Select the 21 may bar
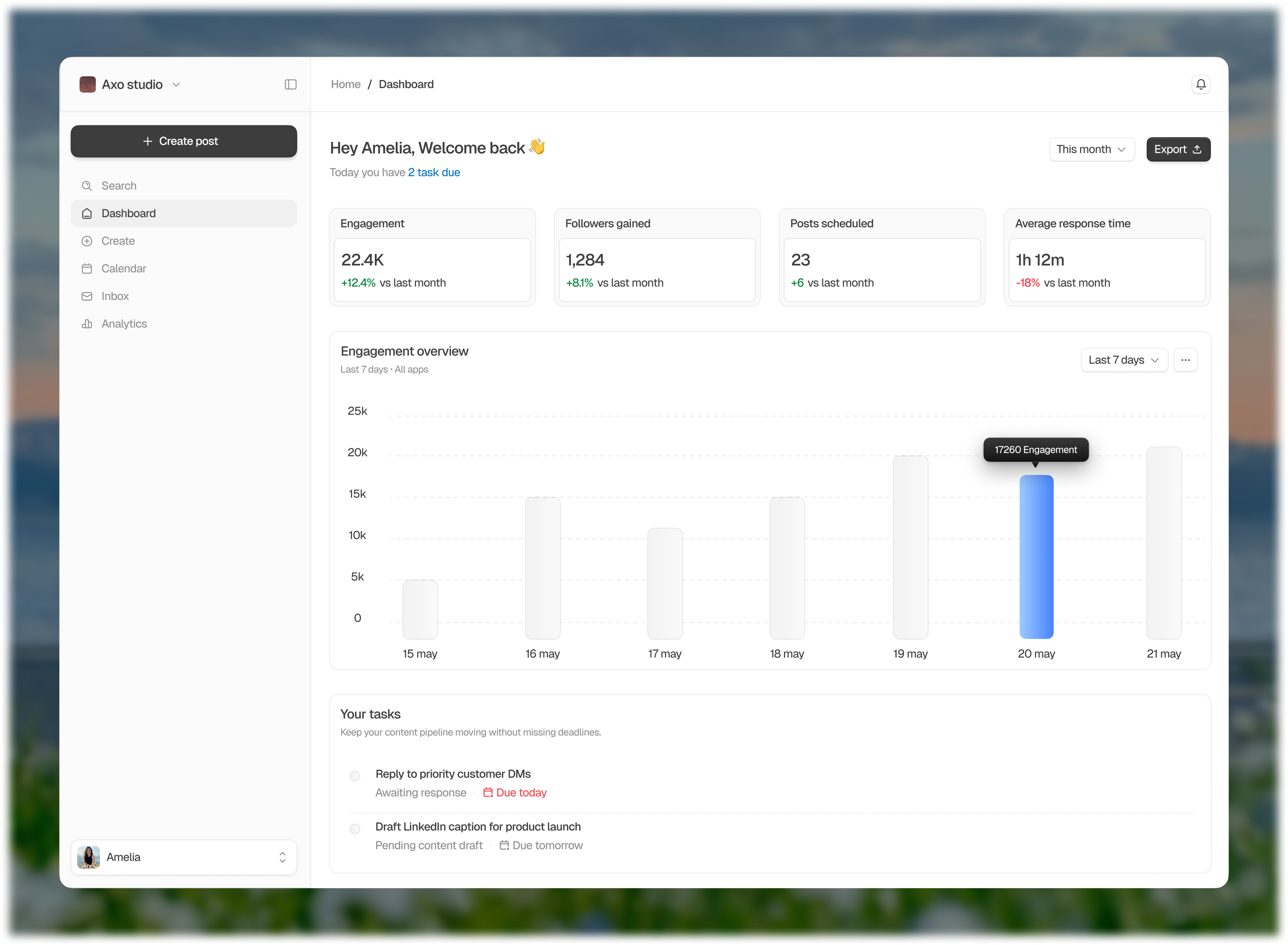The width and height of the screenshot is (1288, 945). pos(1164,543)
